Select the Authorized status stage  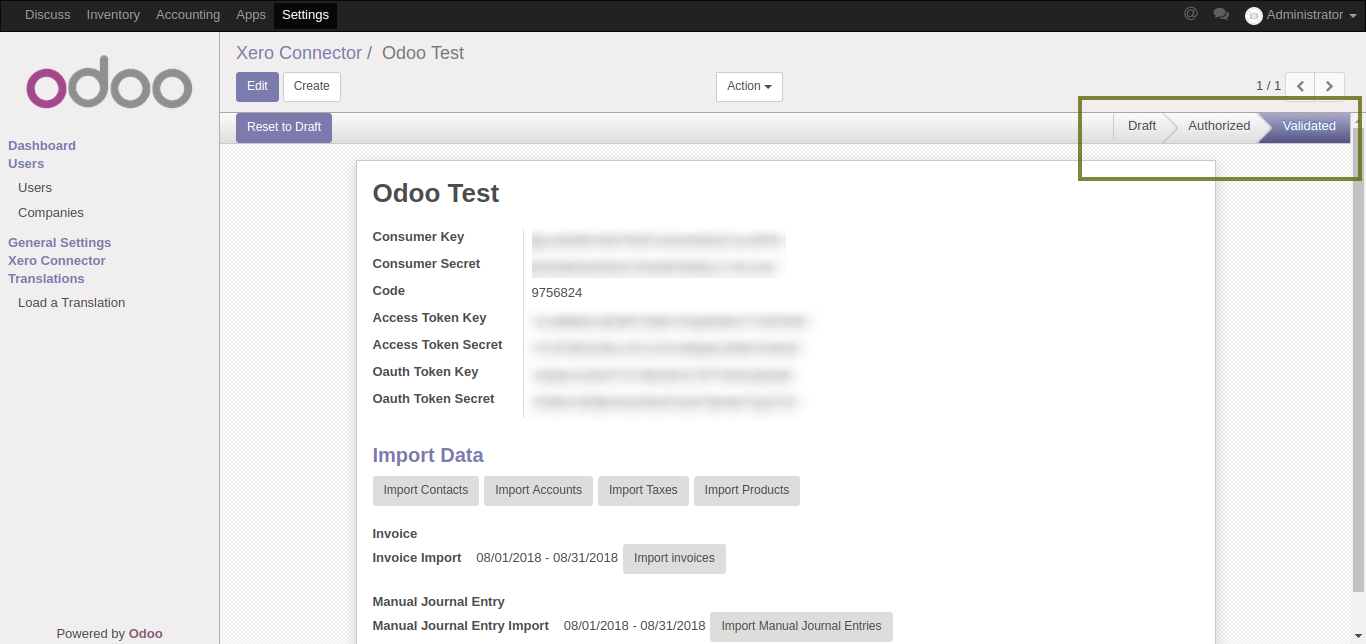point(1219,126)
